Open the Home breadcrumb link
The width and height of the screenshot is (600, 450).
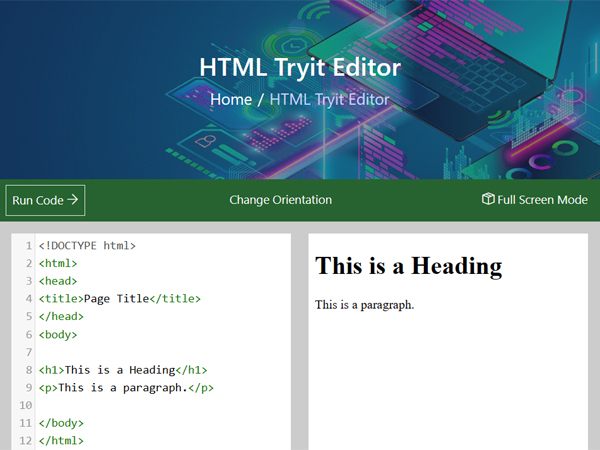230,100
